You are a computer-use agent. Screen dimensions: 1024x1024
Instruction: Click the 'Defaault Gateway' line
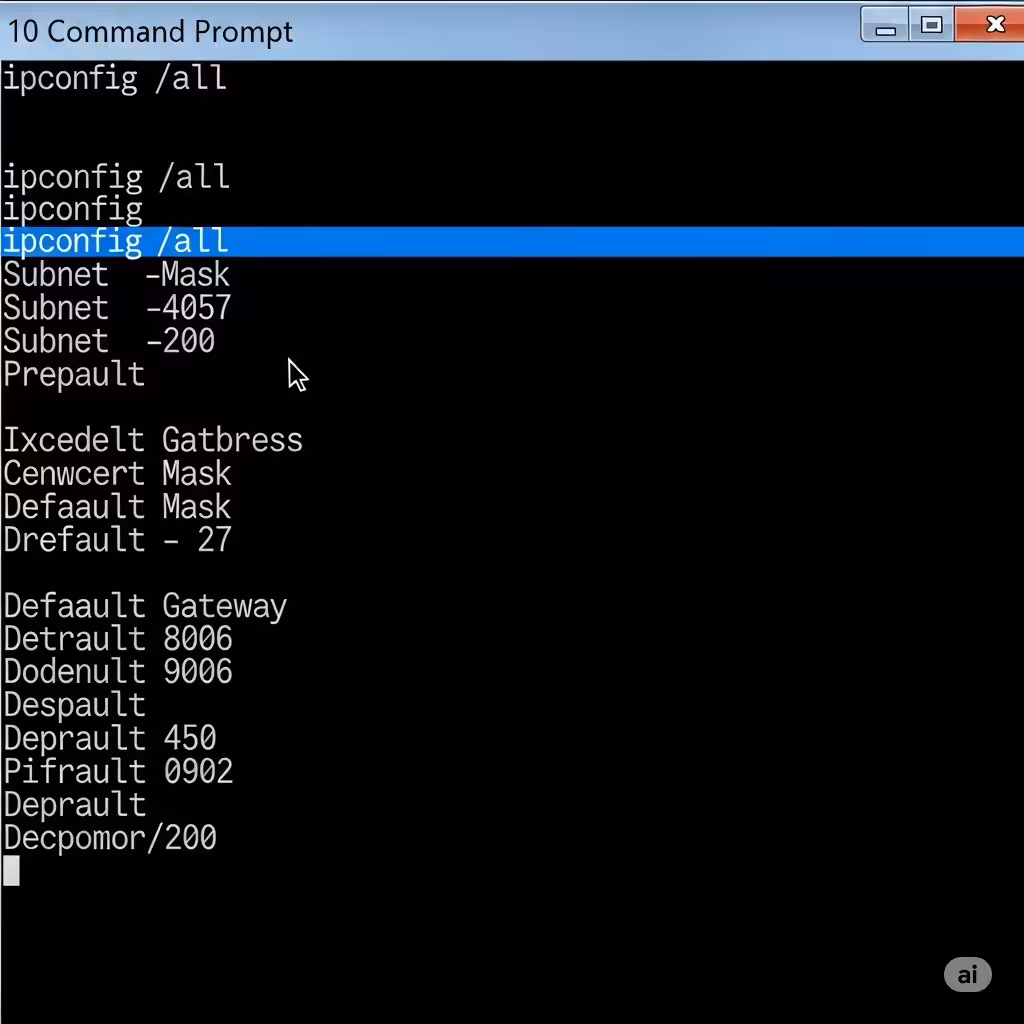(145, 607)
